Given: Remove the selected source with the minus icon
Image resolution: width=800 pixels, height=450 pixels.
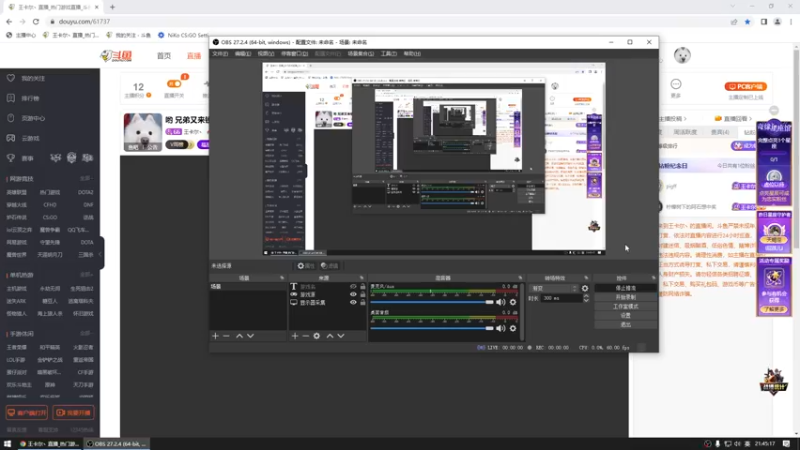Looking at the screenshot, I should click(x=306, y=336).
